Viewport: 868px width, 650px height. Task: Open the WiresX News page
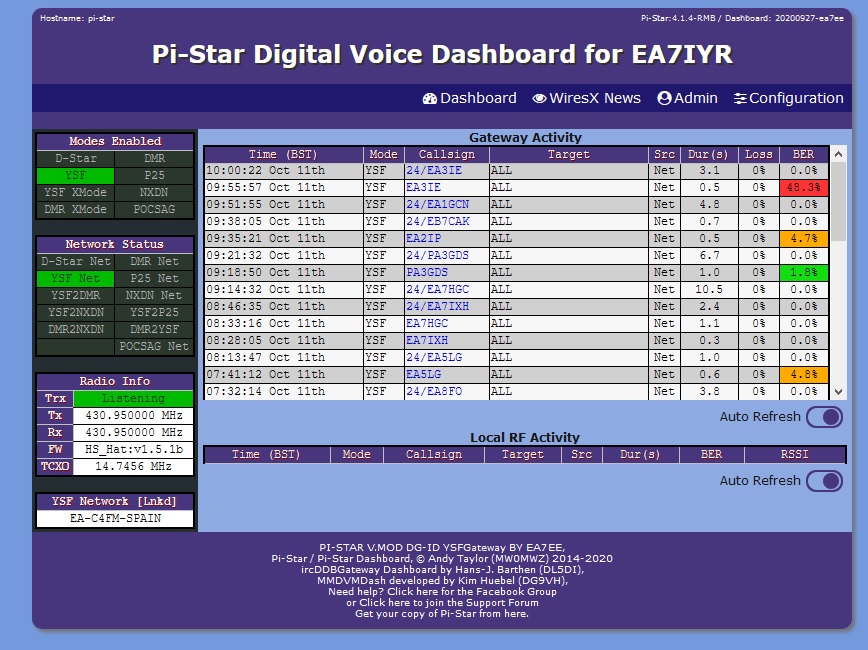coord(586,99)
